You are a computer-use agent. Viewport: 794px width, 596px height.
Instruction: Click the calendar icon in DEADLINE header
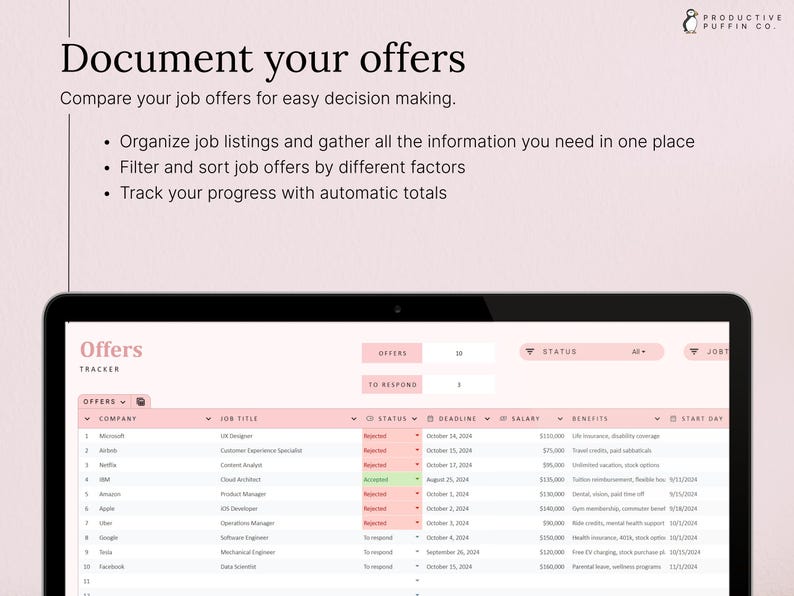(x=430, y=419)
